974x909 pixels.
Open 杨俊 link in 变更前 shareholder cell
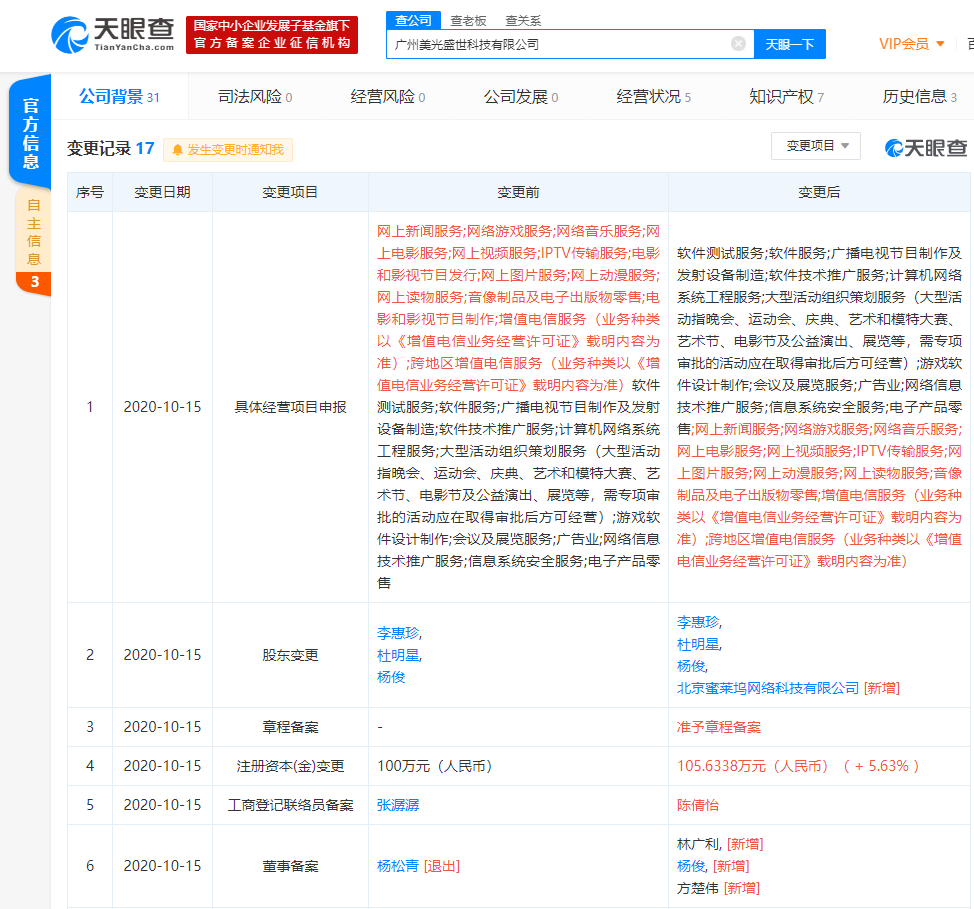coord(391,677)
